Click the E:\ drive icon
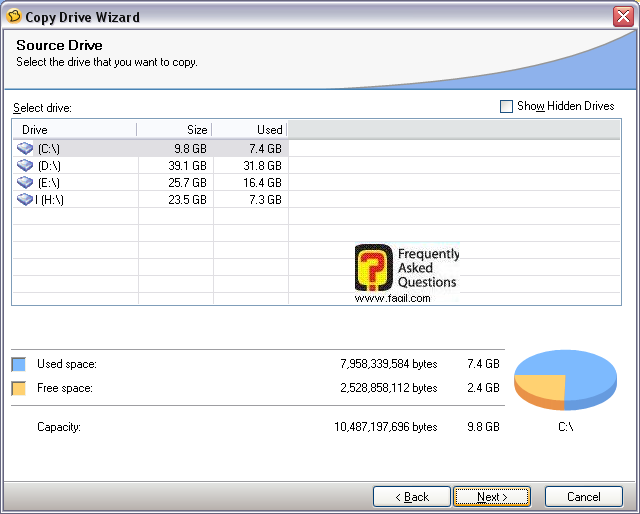640x514 pixels. pos(25,182)
